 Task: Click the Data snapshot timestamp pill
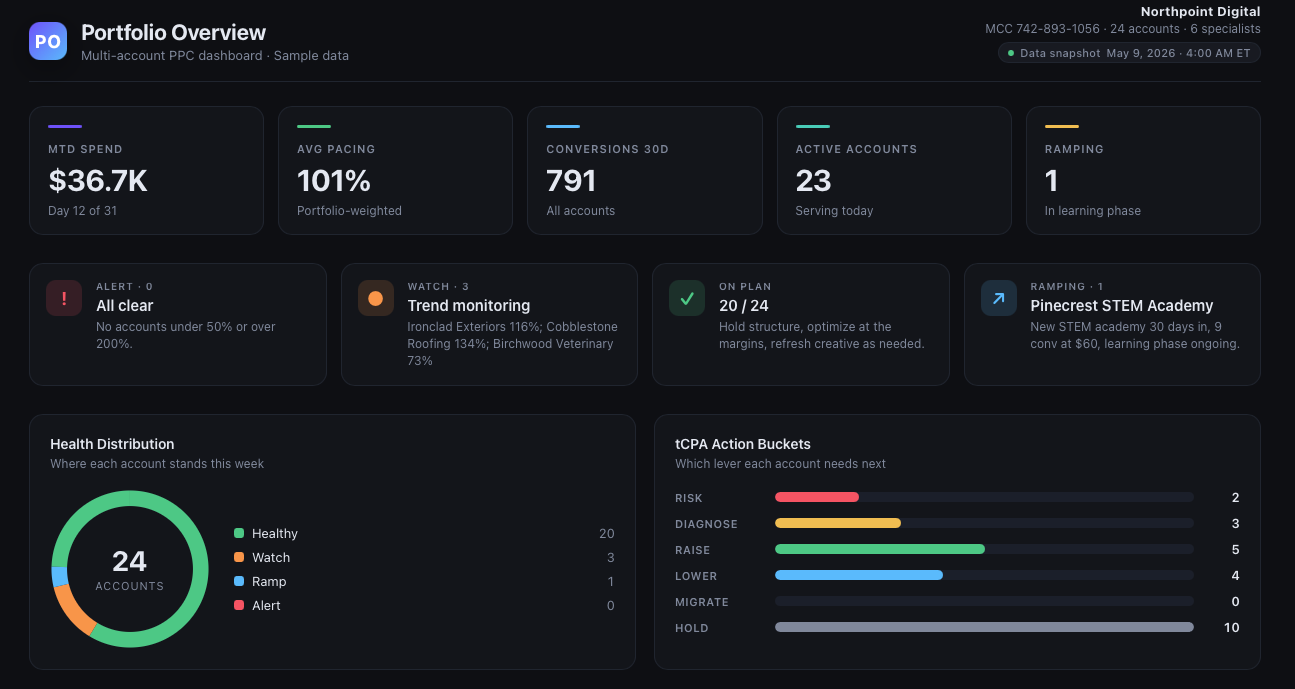(x=1129, y=53)
